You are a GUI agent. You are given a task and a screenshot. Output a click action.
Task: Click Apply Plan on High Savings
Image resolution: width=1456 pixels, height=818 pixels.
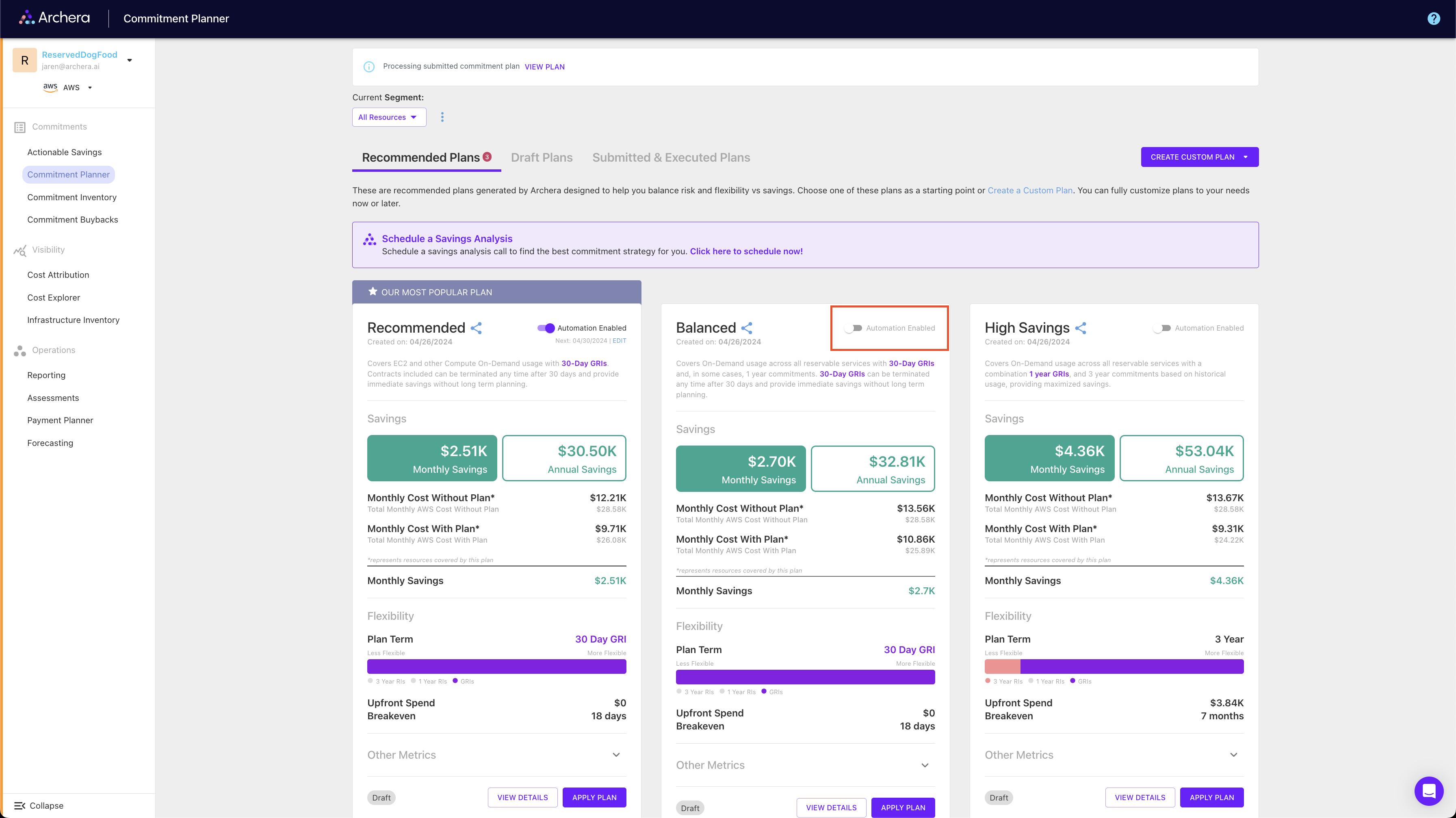1211,797
